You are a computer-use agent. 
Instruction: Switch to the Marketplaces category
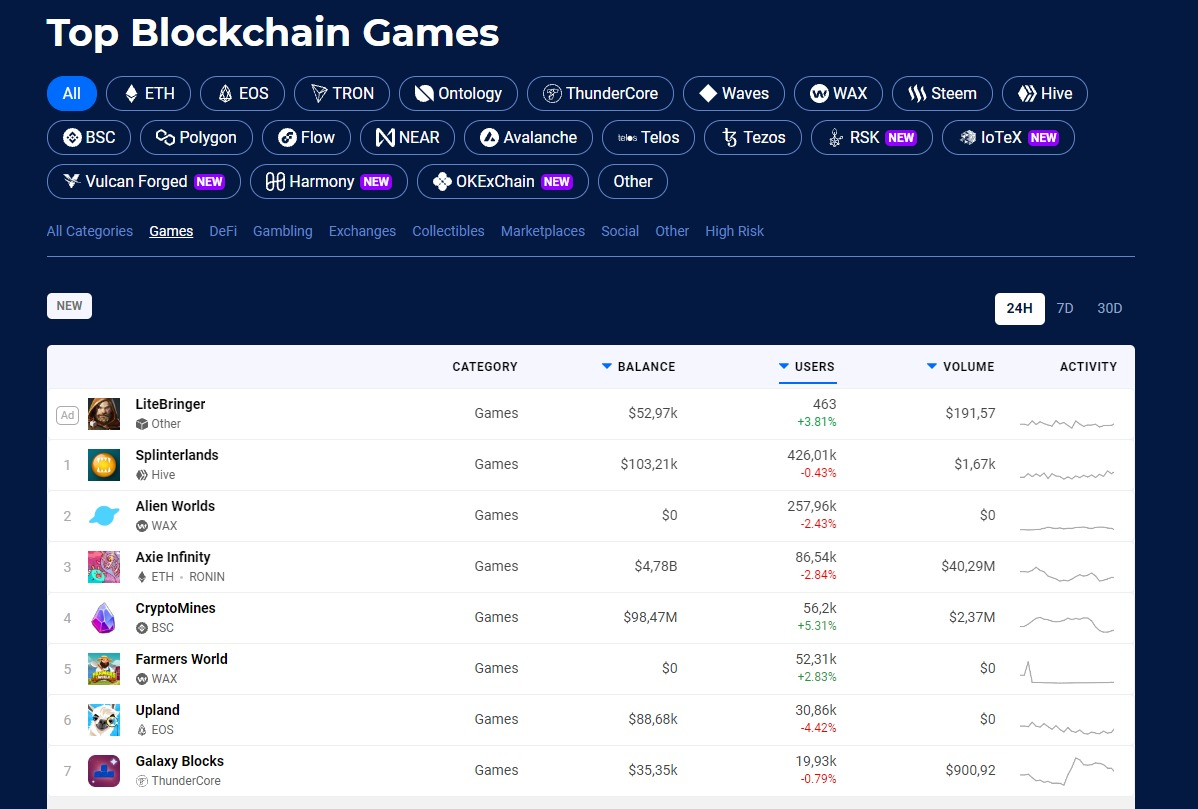pyautogui.click(x=542, y=231)
